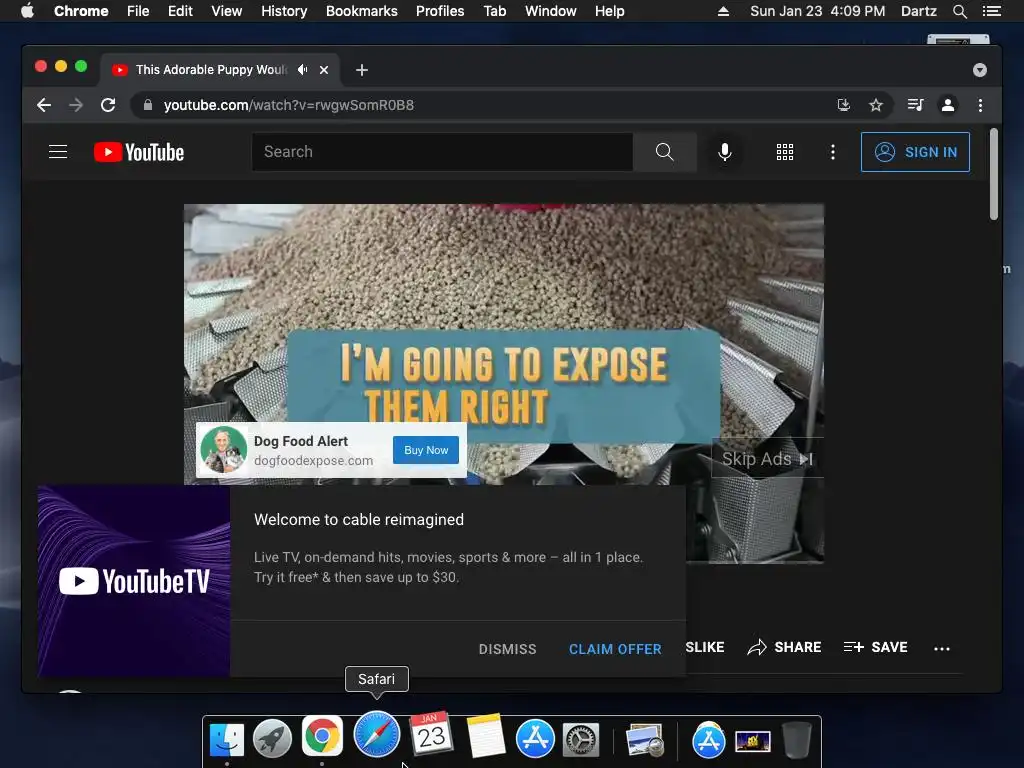Image resolution: width=1024 pixels, height=768 pixels.
Task: Dismiss the YouTube TV promo
Action: click(507, 649)
